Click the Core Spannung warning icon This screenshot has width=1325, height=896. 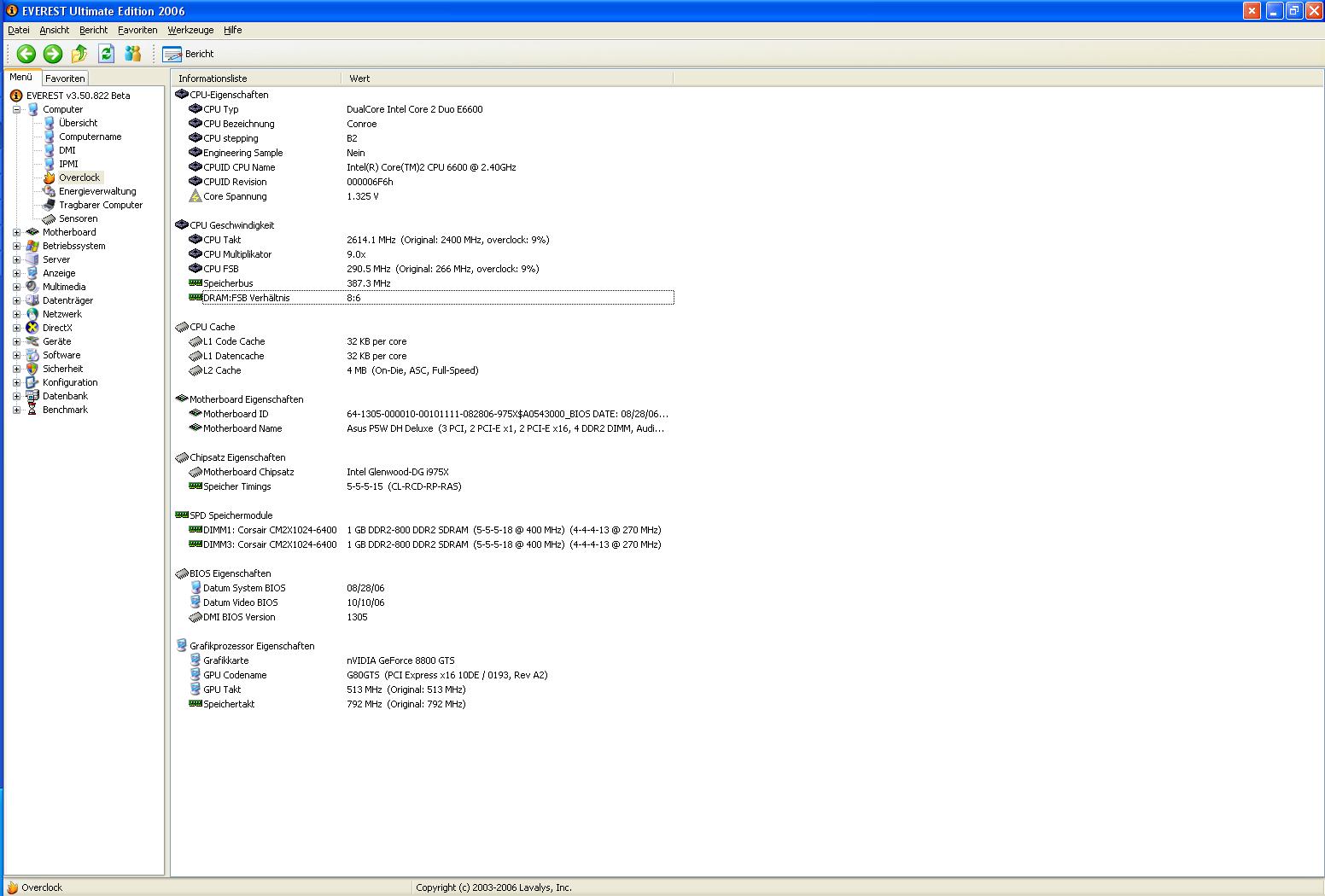coord(196,196)
